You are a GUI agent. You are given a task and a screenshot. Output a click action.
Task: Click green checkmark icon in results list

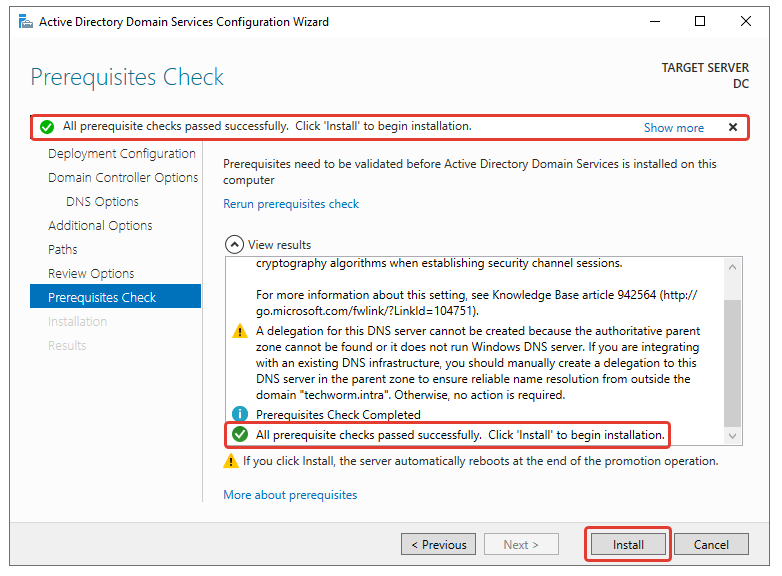click(x=240, y=435)
